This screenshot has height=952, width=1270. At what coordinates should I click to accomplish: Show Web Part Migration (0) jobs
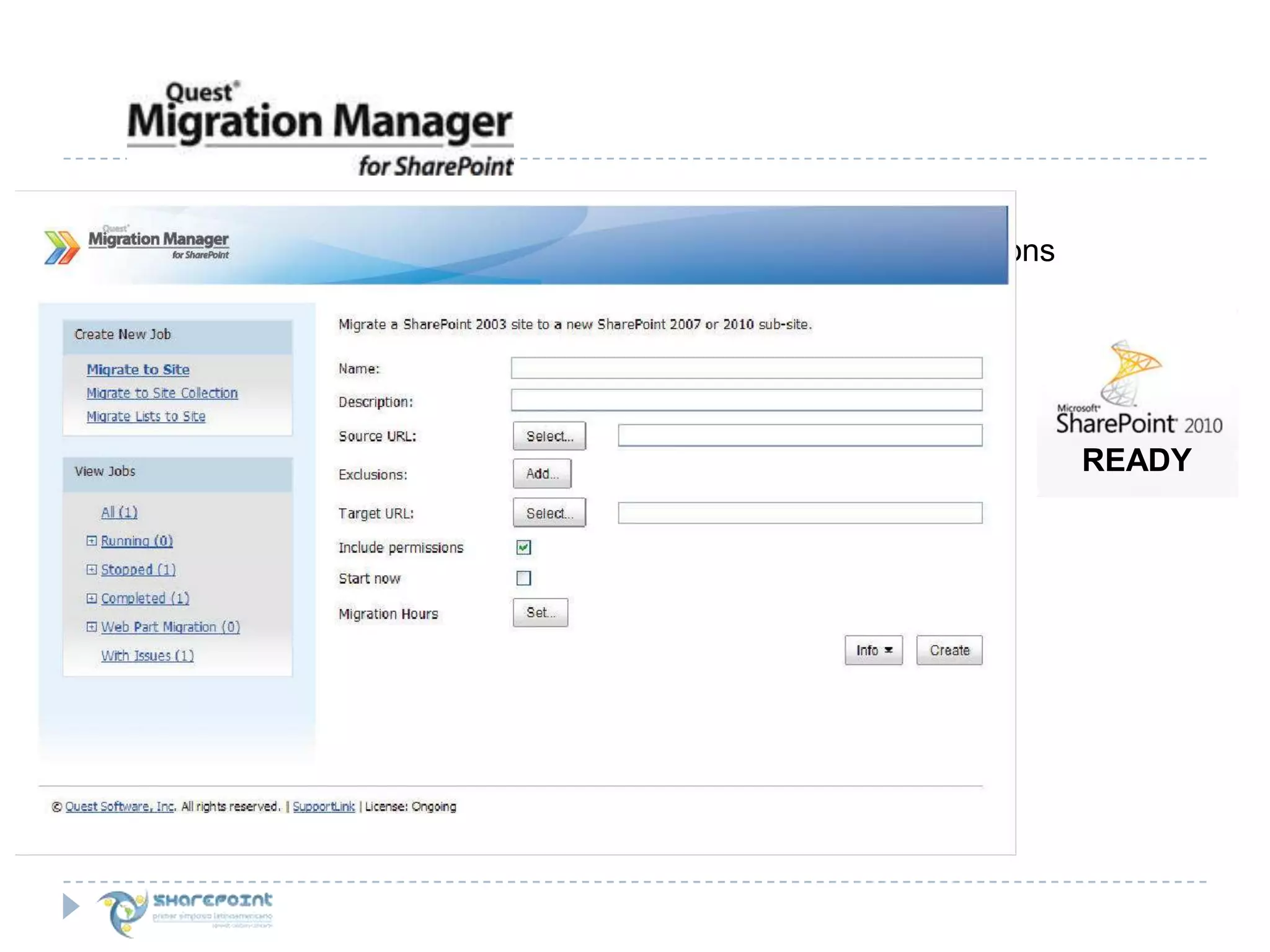pyautogui.click(x=171, y=627)
